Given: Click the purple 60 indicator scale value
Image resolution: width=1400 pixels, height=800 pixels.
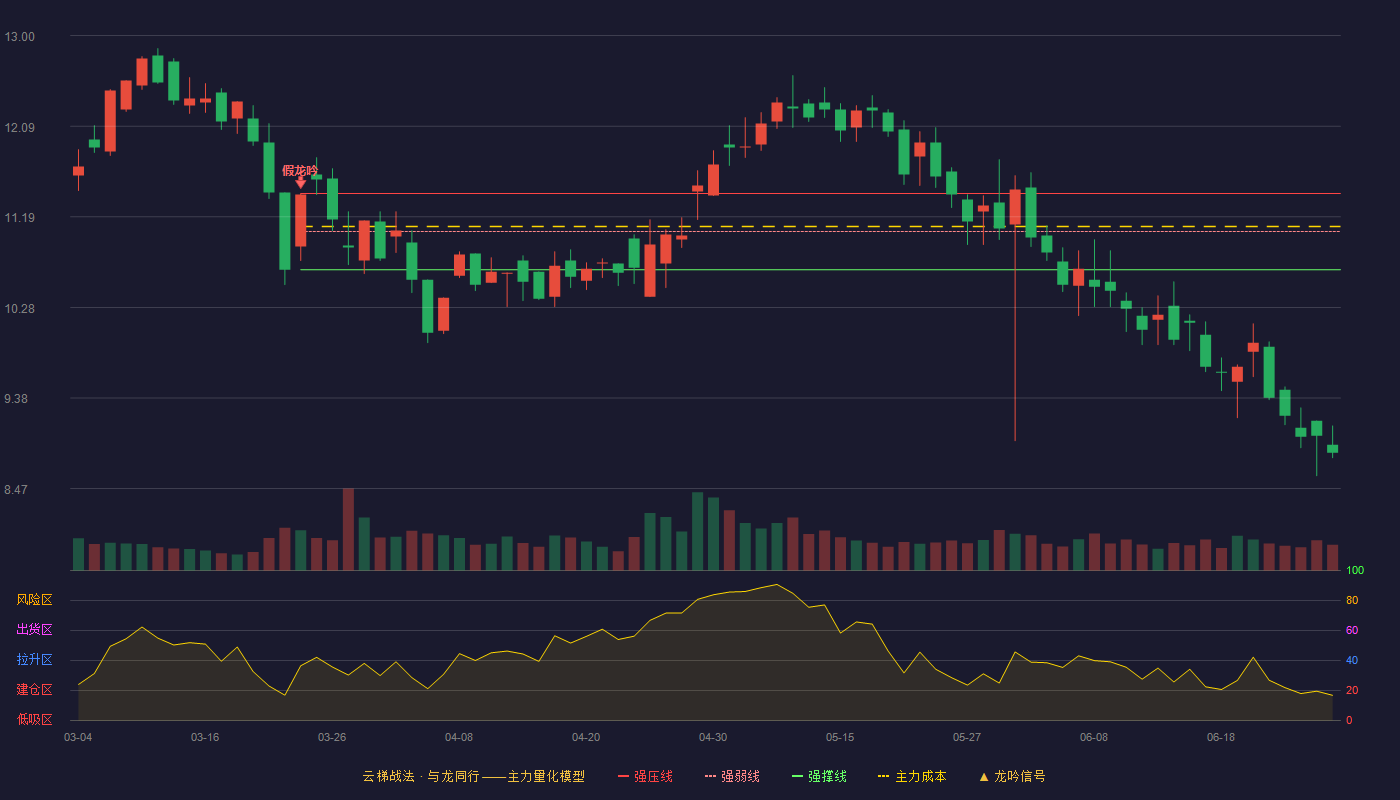Looking at the screenshot, I should pyautogui.click(x=1352, y=631).
